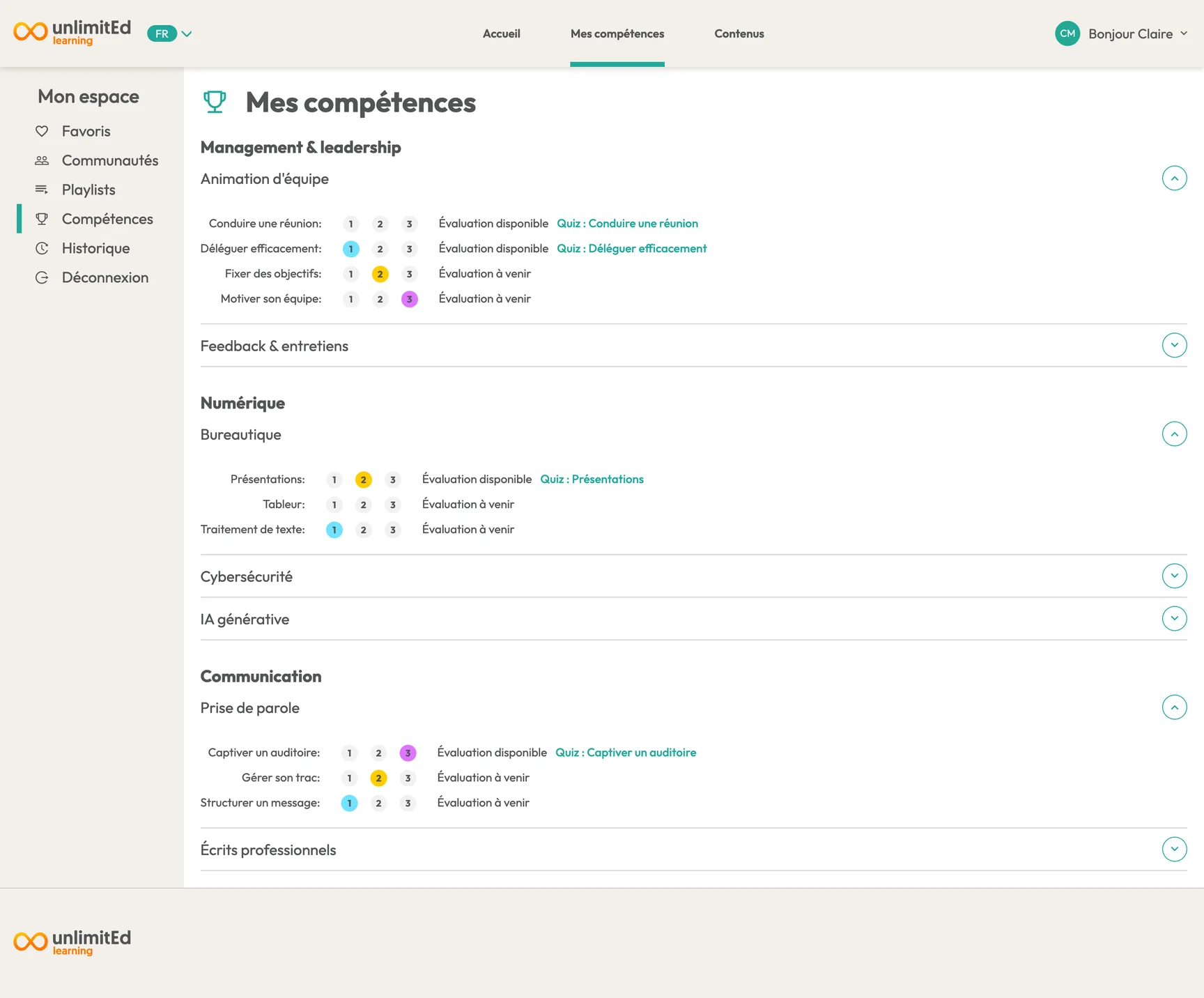Screen dimensions: 1204x998
Task: Open Quiz : Présentations link
Action: (x=592, y=479)
